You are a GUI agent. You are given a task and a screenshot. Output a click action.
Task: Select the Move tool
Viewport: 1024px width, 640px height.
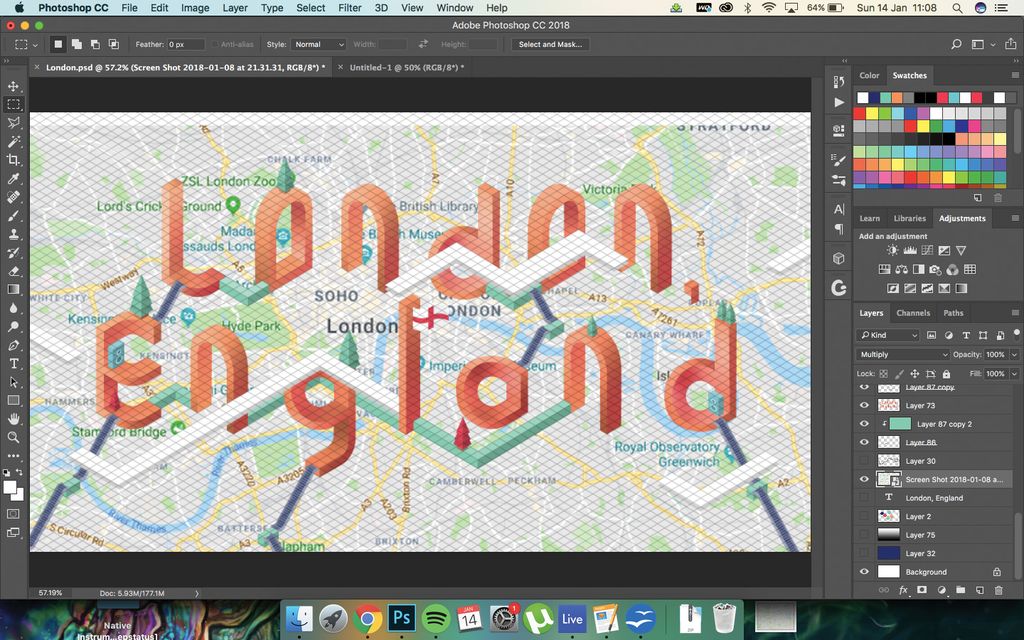13,86
